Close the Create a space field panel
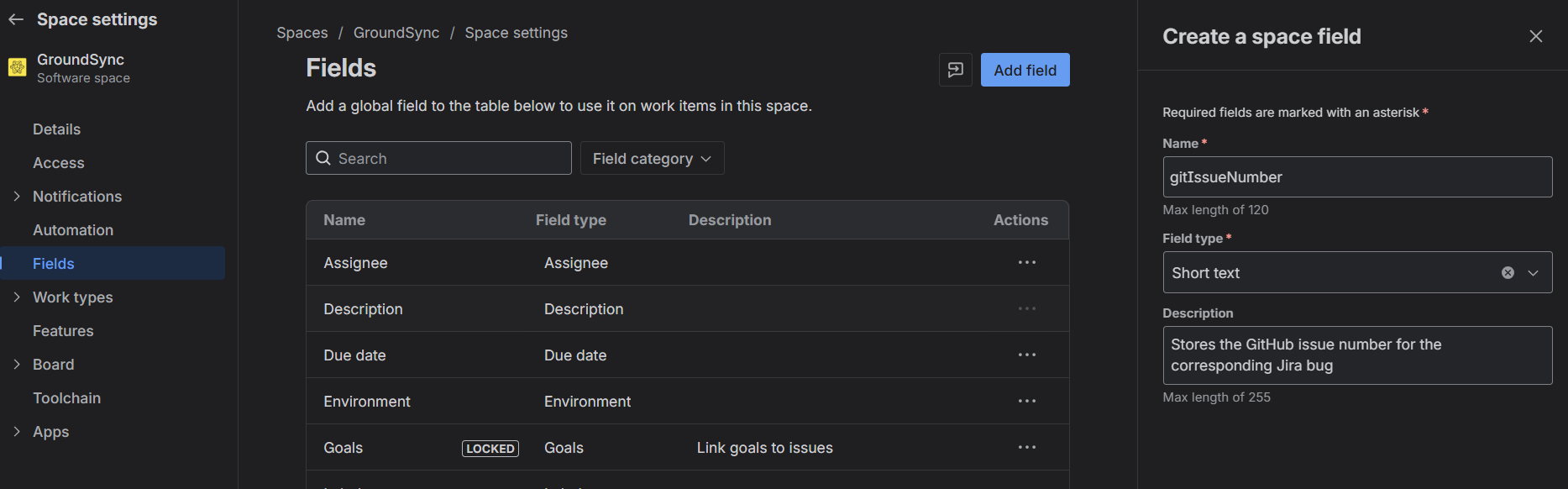This screenshot has height=489, width=1568. point(1535,36)
